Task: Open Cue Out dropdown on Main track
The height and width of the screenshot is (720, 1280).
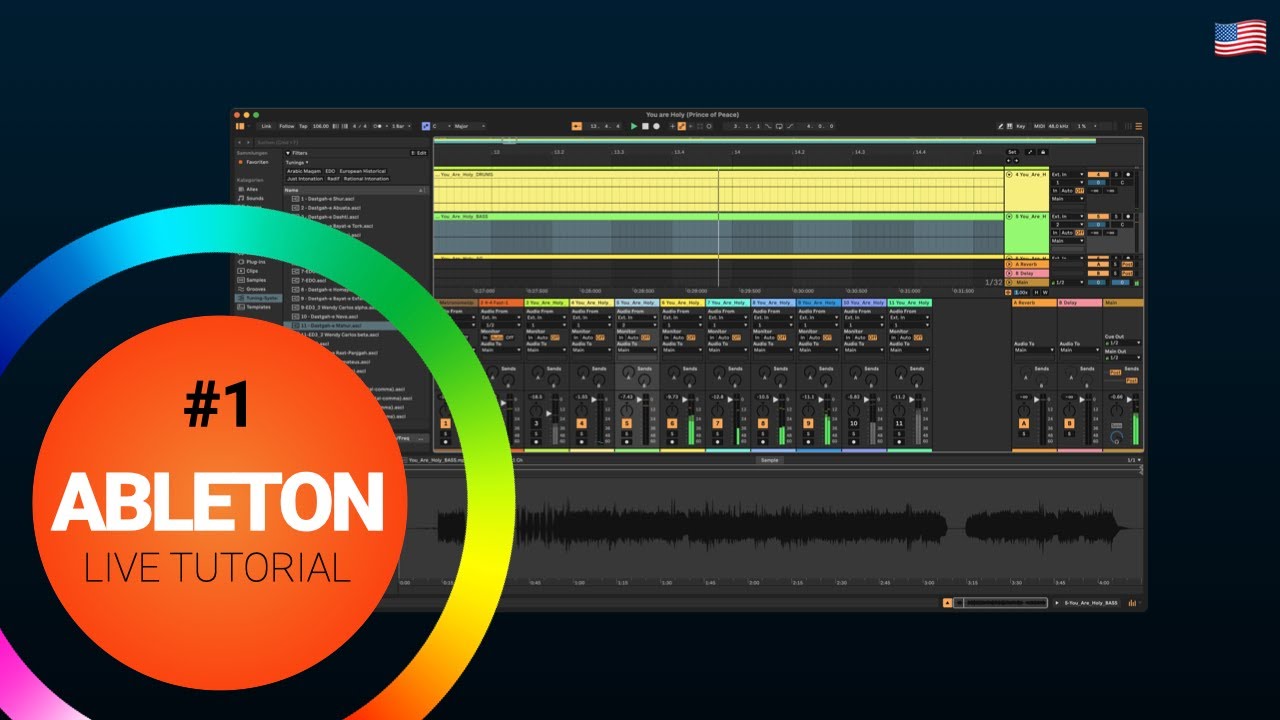Action: (1123, 343)
